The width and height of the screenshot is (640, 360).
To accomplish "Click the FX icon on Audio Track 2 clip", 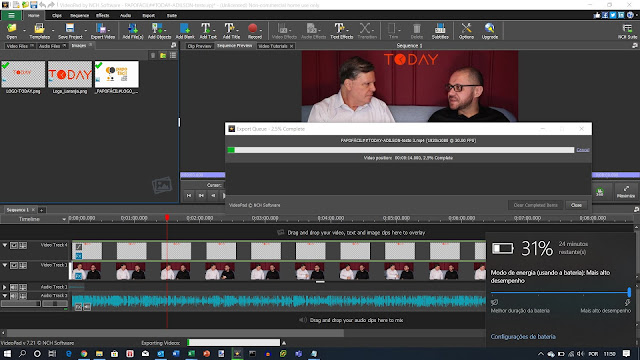I will pyautogui.click(x=78, y=307).
